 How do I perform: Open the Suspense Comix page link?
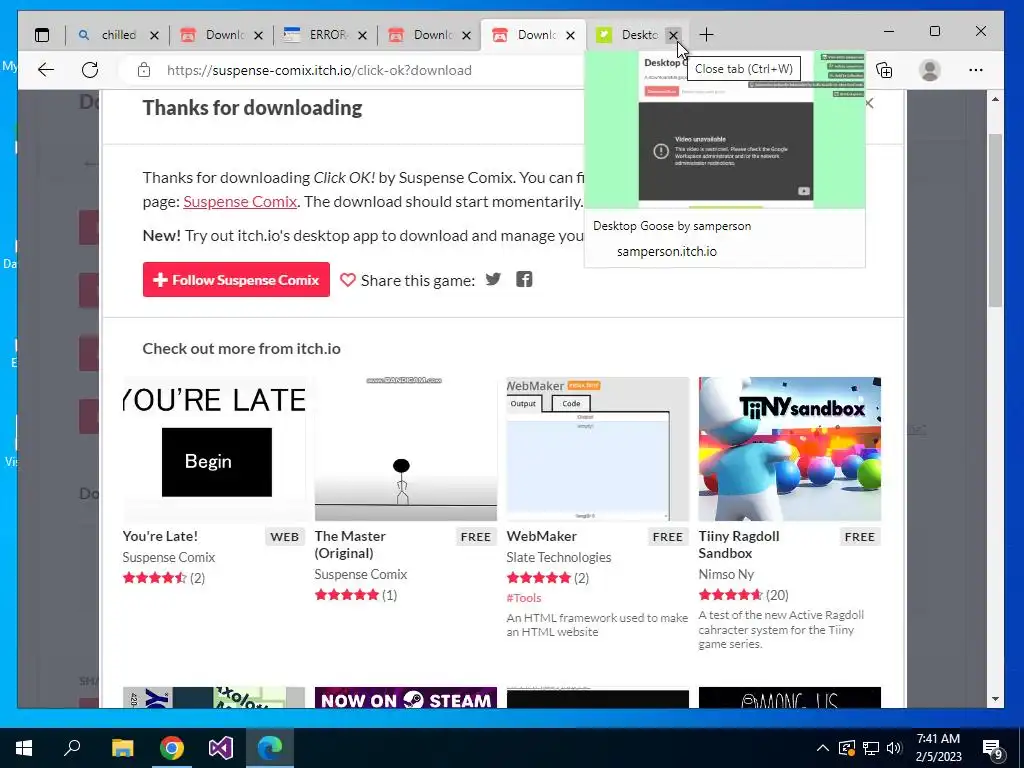pos(240,202)
